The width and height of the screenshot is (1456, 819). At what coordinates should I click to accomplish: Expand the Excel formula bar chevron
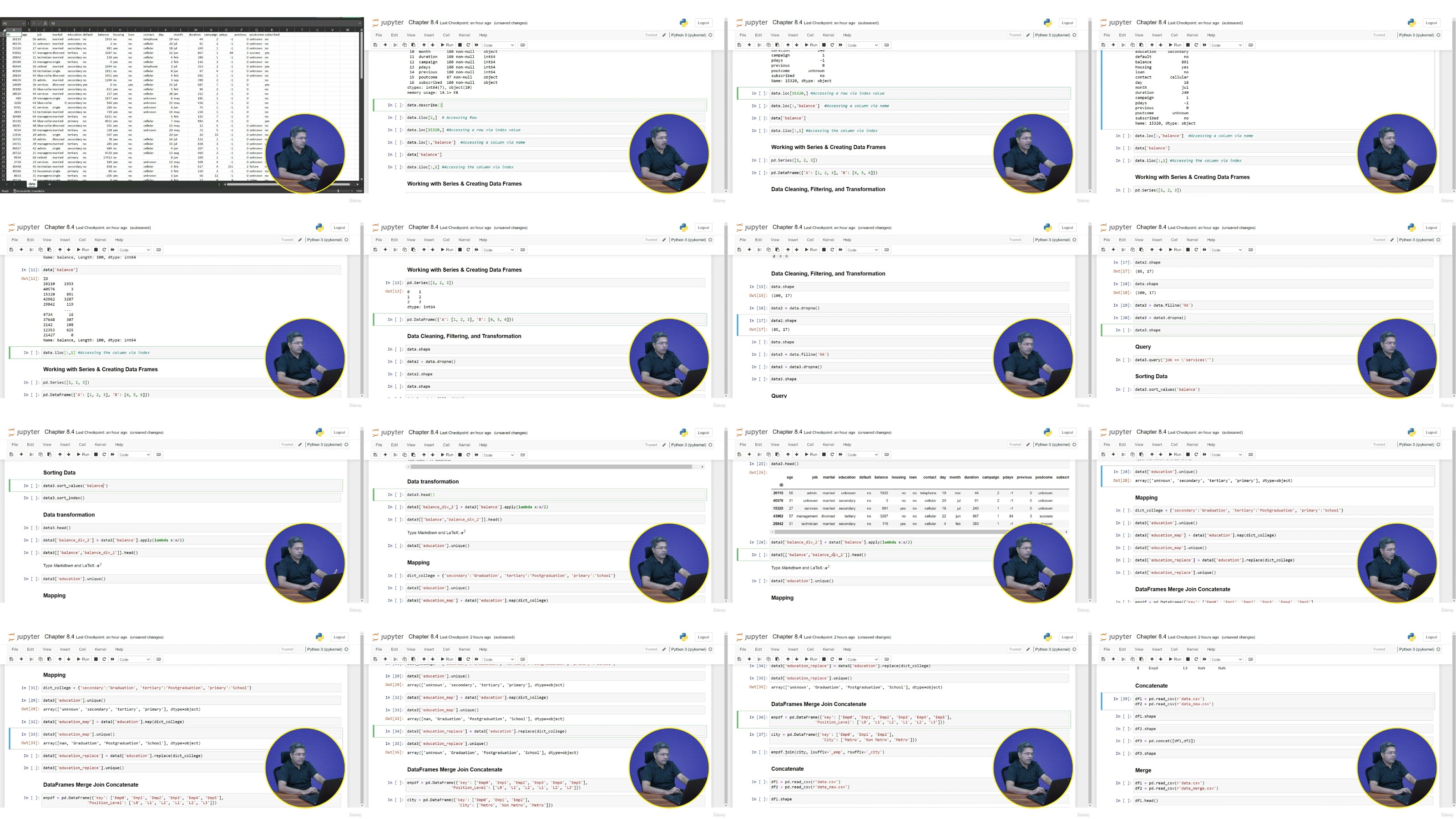[360, 23]
